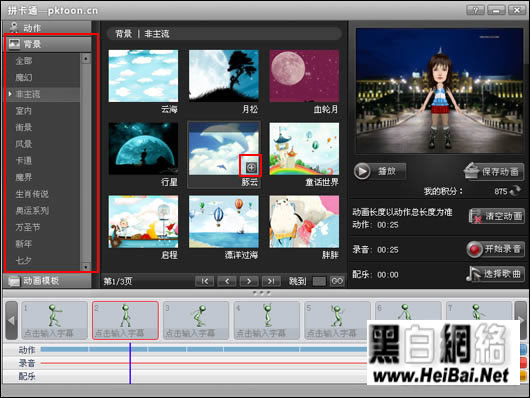Image resolution: width=530 pixels, height=398 pixels.
Task: Go to next page of backgrounds
Action: click(249, 281)
